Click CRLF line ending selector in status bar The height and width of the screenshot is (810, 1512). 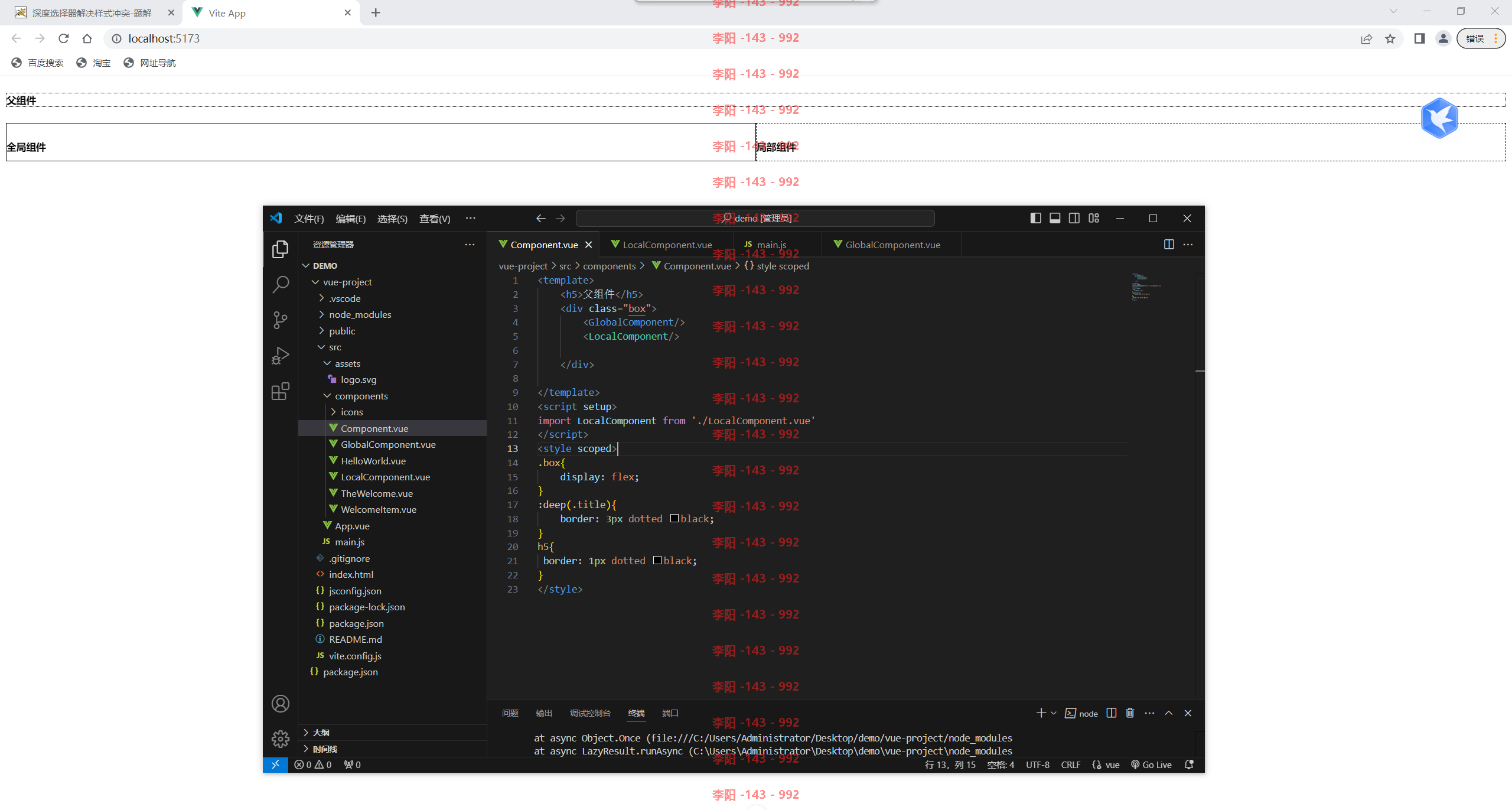[1070, 765]
